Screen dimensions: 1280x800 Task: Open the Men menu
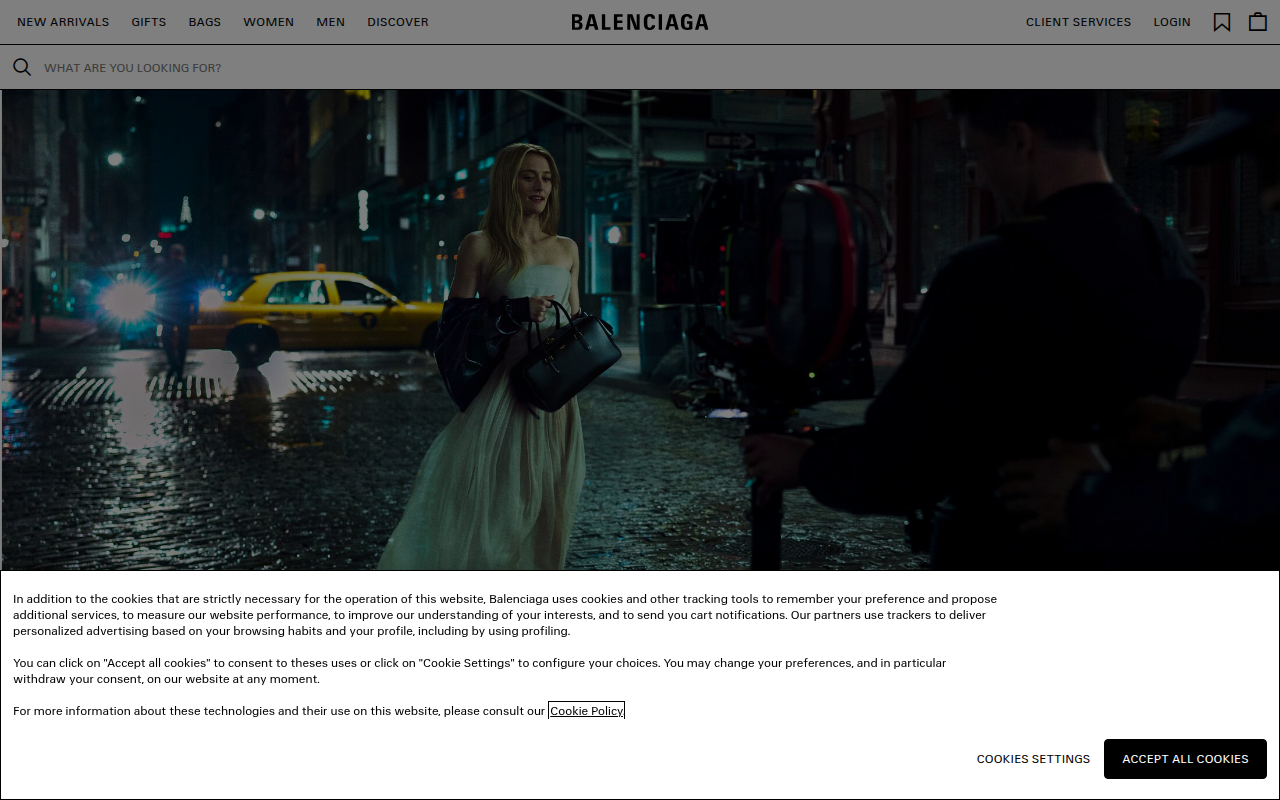[331, 22]
